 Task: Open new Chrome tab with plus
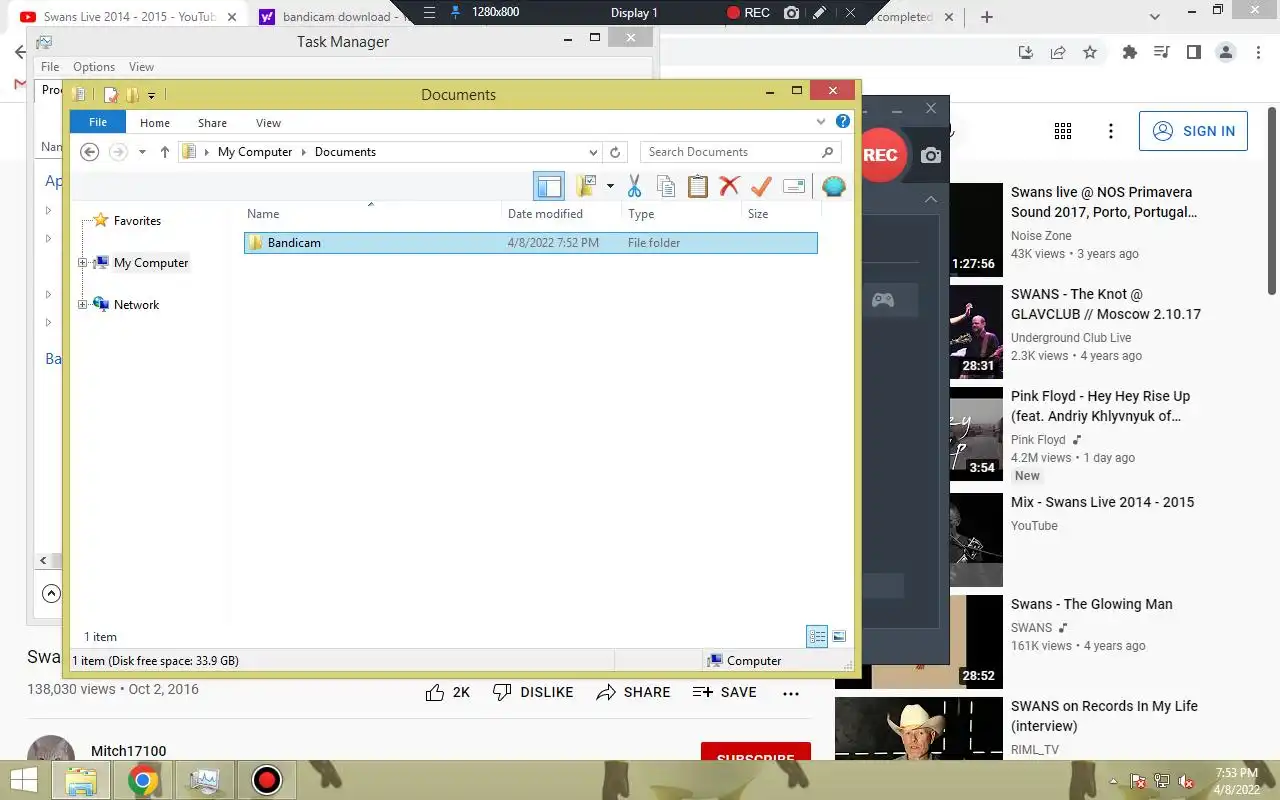coord(987,17)
